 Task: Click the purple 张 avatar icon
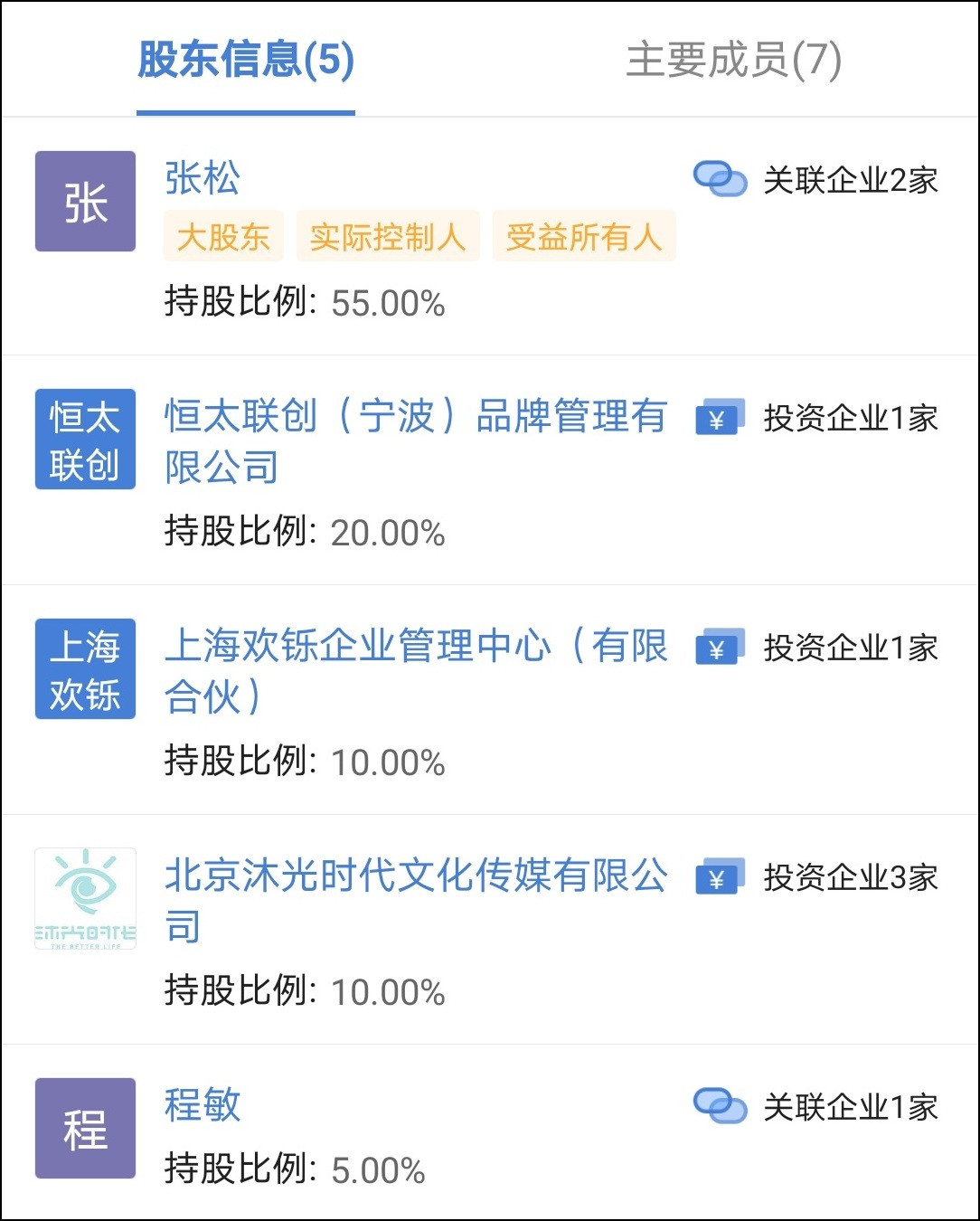coord(85,202)
